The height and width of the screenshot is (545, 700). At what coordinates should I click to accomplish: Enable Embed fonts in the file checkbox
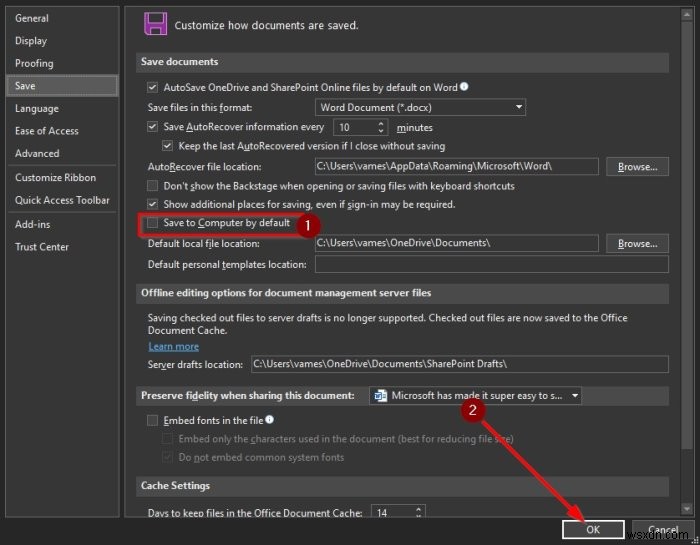coord(152,420)
